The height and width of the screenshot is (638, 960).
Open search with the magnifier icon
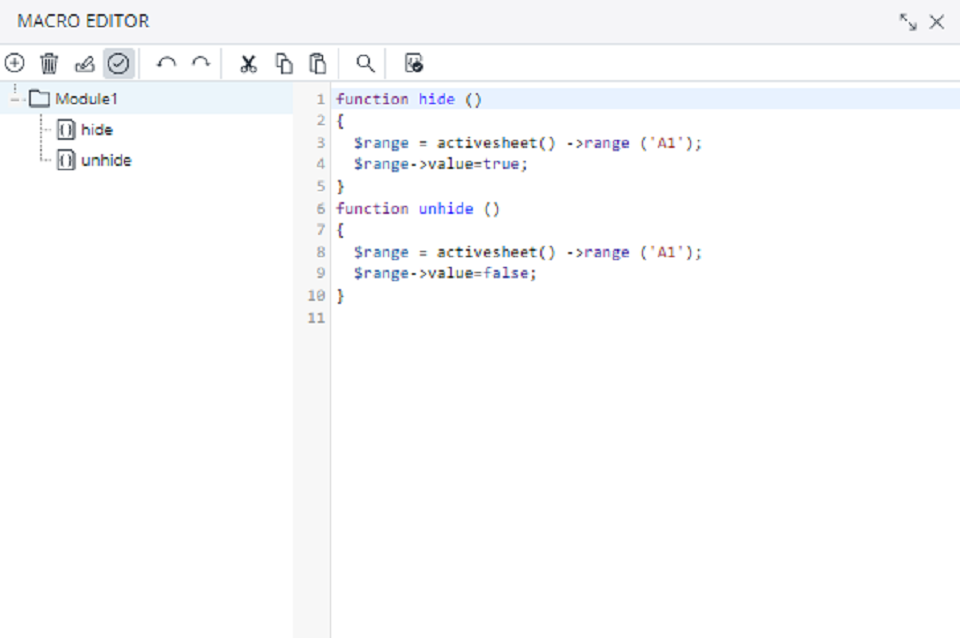click(x=366, y=63)
